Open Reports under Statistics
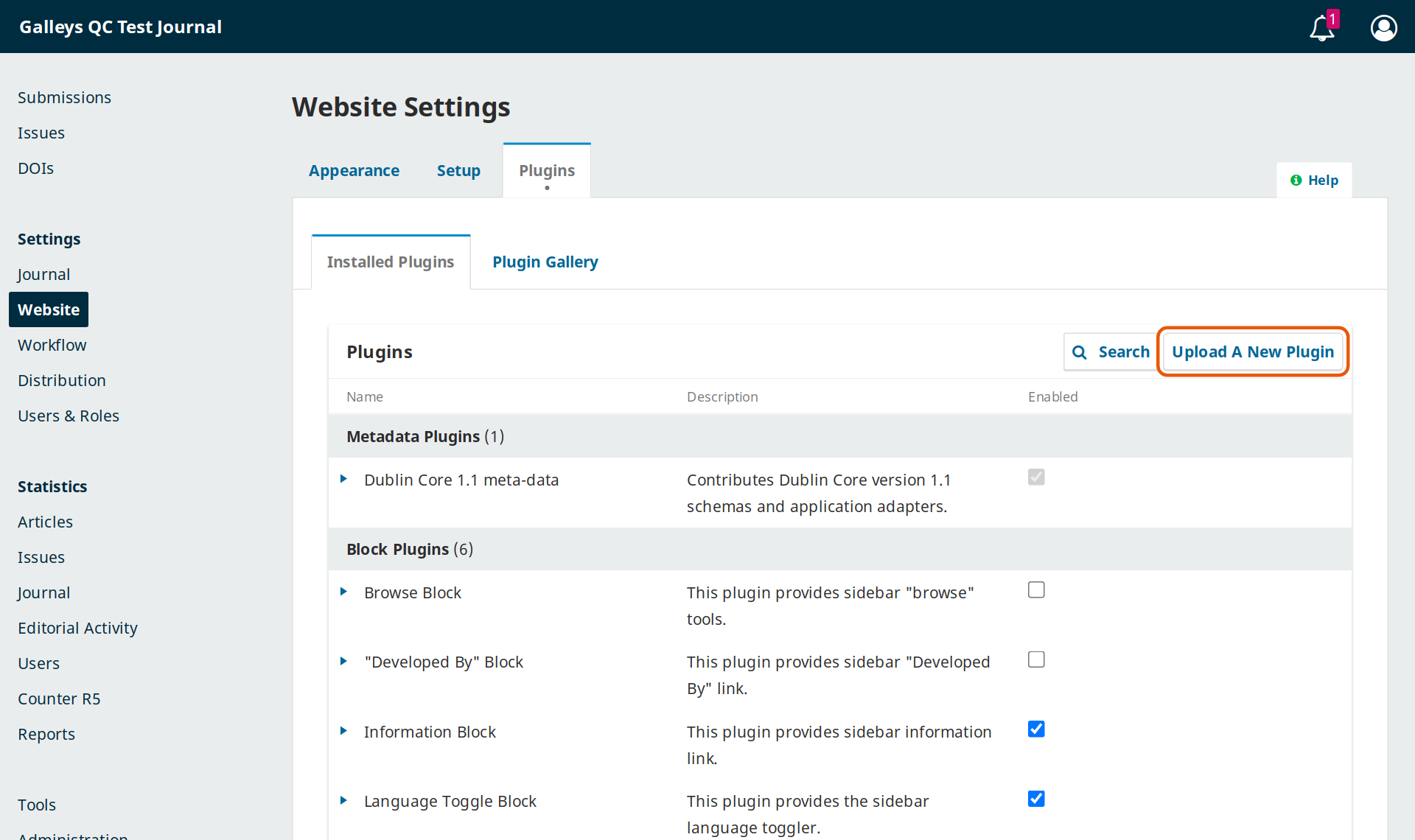1415x840 pixels. tap(46, 734)
